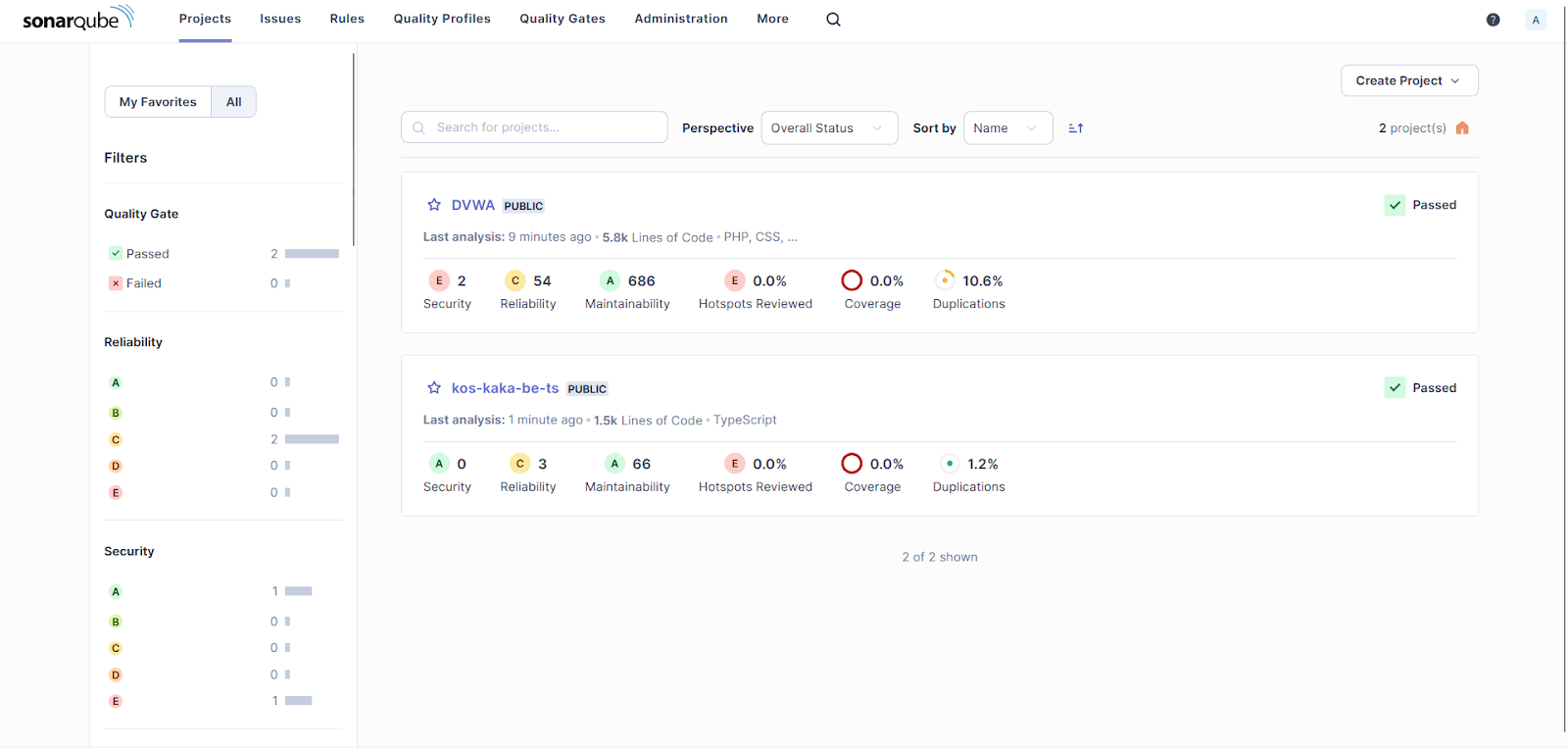Click the orange home icon beside project count
1568x750 pixels.
pos(1462,128)
